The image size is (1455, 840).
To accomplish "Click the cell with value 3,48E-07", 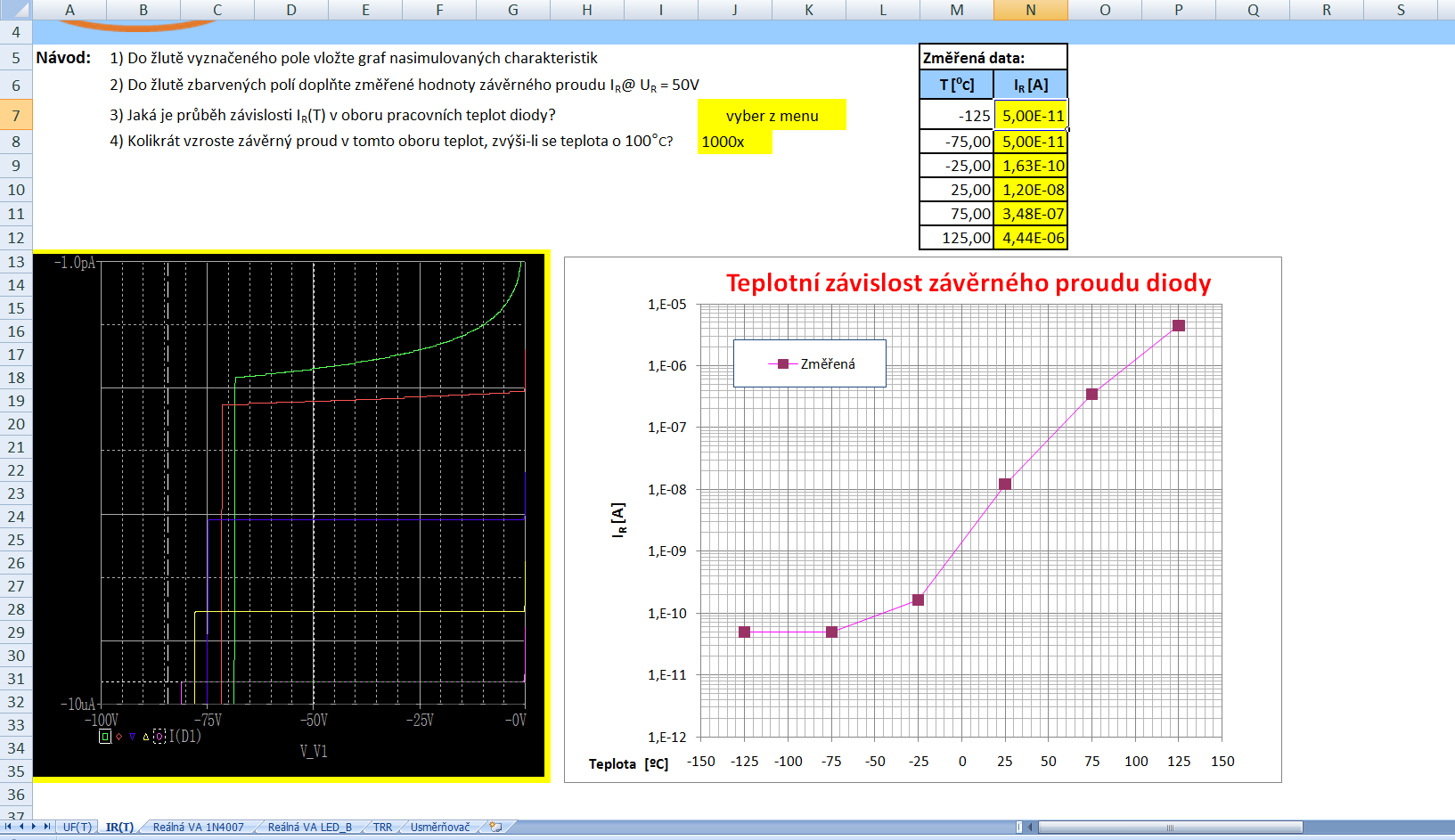I will tap(1031, 214).
